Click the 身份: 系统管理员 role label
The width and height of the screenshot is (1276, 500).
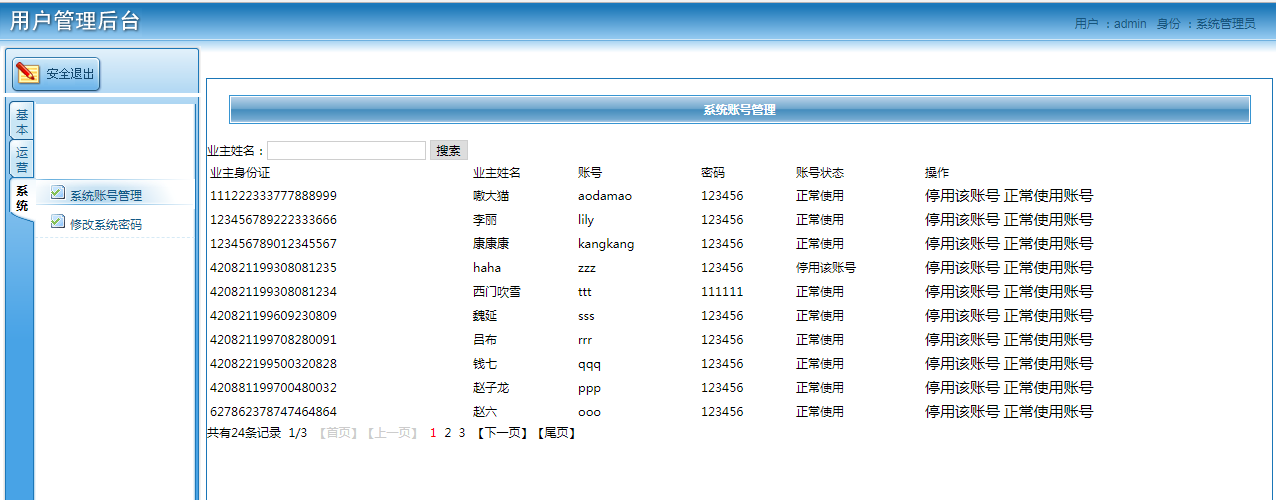tap(1206, 23)
